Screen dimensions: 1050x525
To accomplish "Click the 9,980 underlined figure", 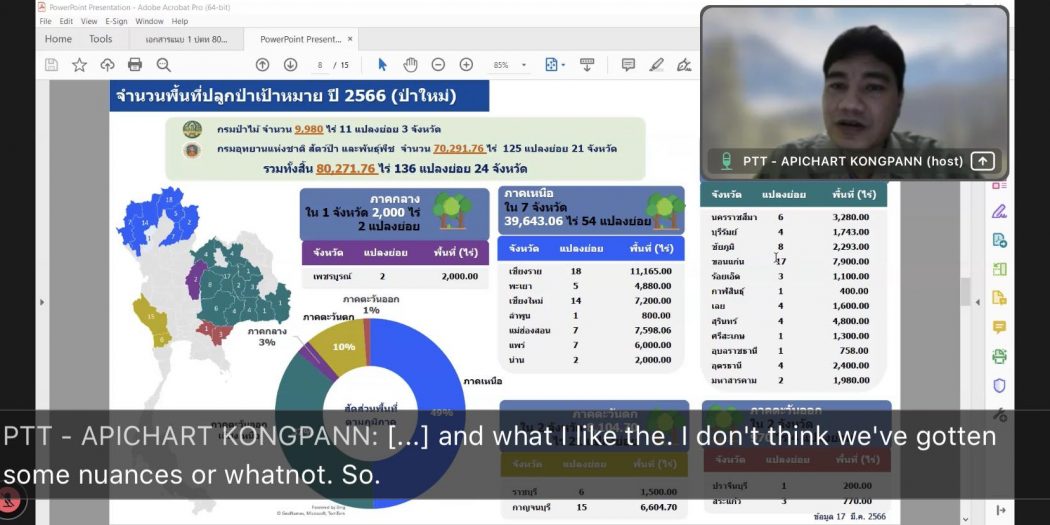I will [x=309, y=129].
